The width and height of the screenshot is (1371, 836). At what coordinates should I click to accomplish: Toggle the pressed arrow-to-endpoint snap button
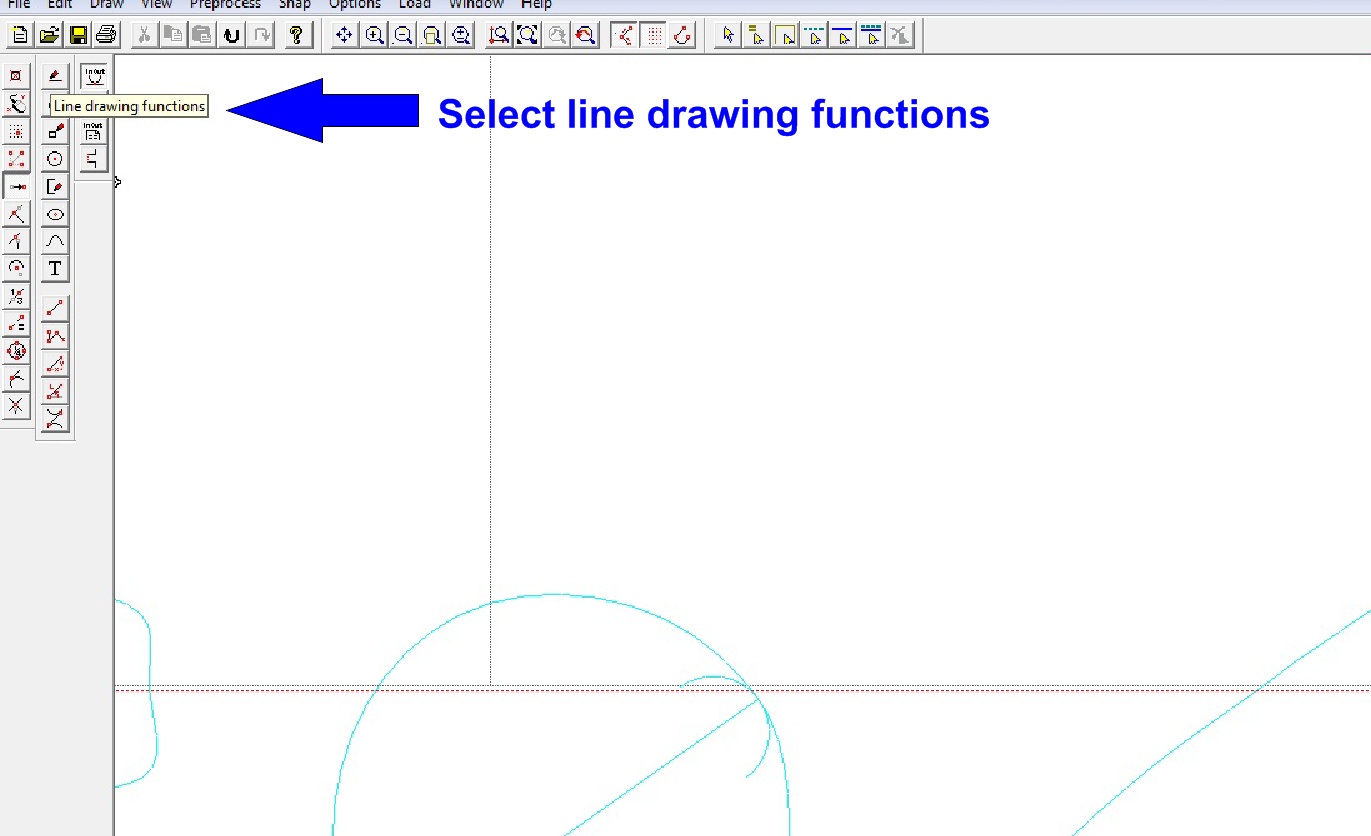coord(16,187)
